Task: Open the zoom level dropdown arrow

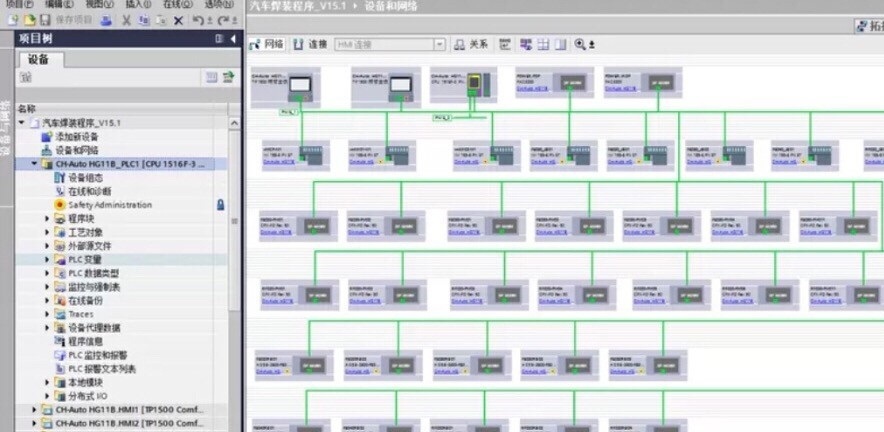Action: click(x=592, y=45)
